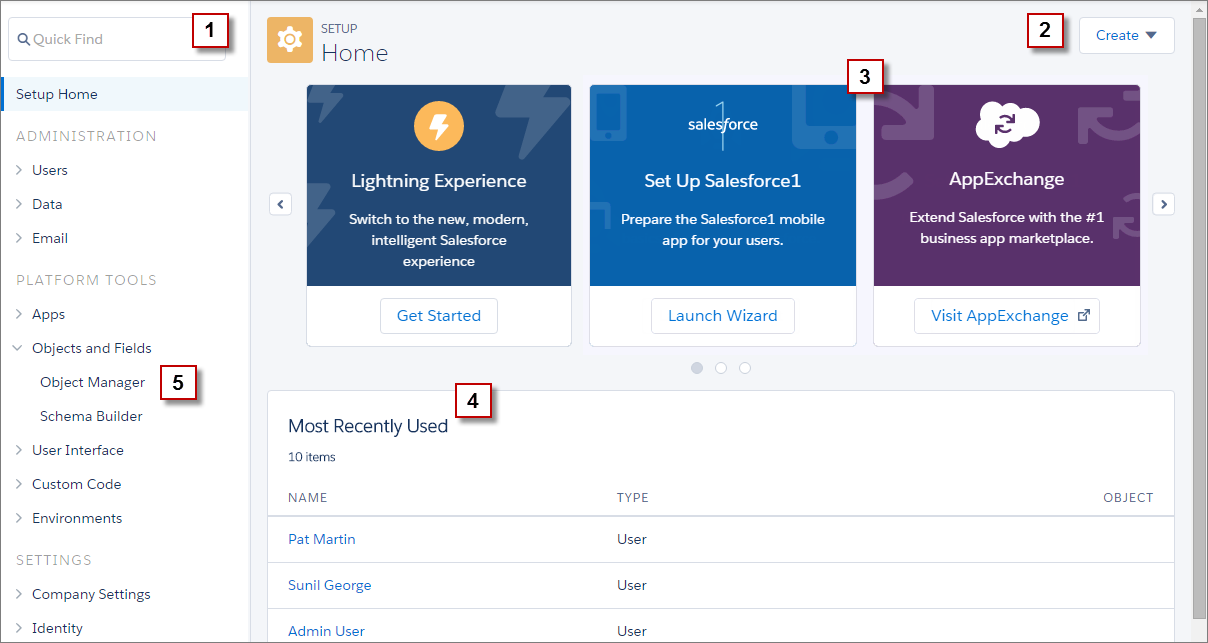
Task: Click the Visit AppExchange button
Action: [1007, 316]
